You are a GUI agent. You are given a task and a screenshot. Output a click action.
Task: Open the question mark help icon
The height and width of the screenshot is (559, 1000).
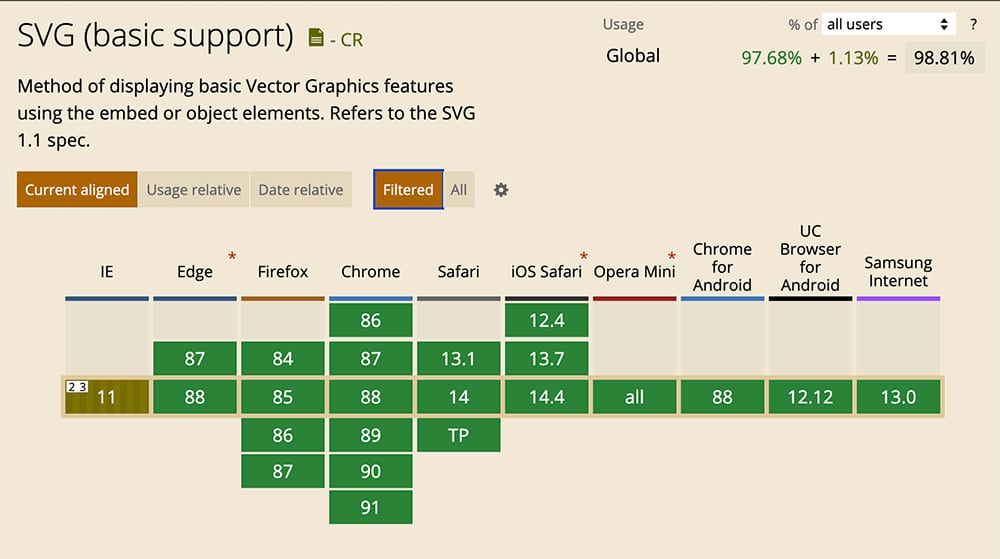tap(973, 24)
